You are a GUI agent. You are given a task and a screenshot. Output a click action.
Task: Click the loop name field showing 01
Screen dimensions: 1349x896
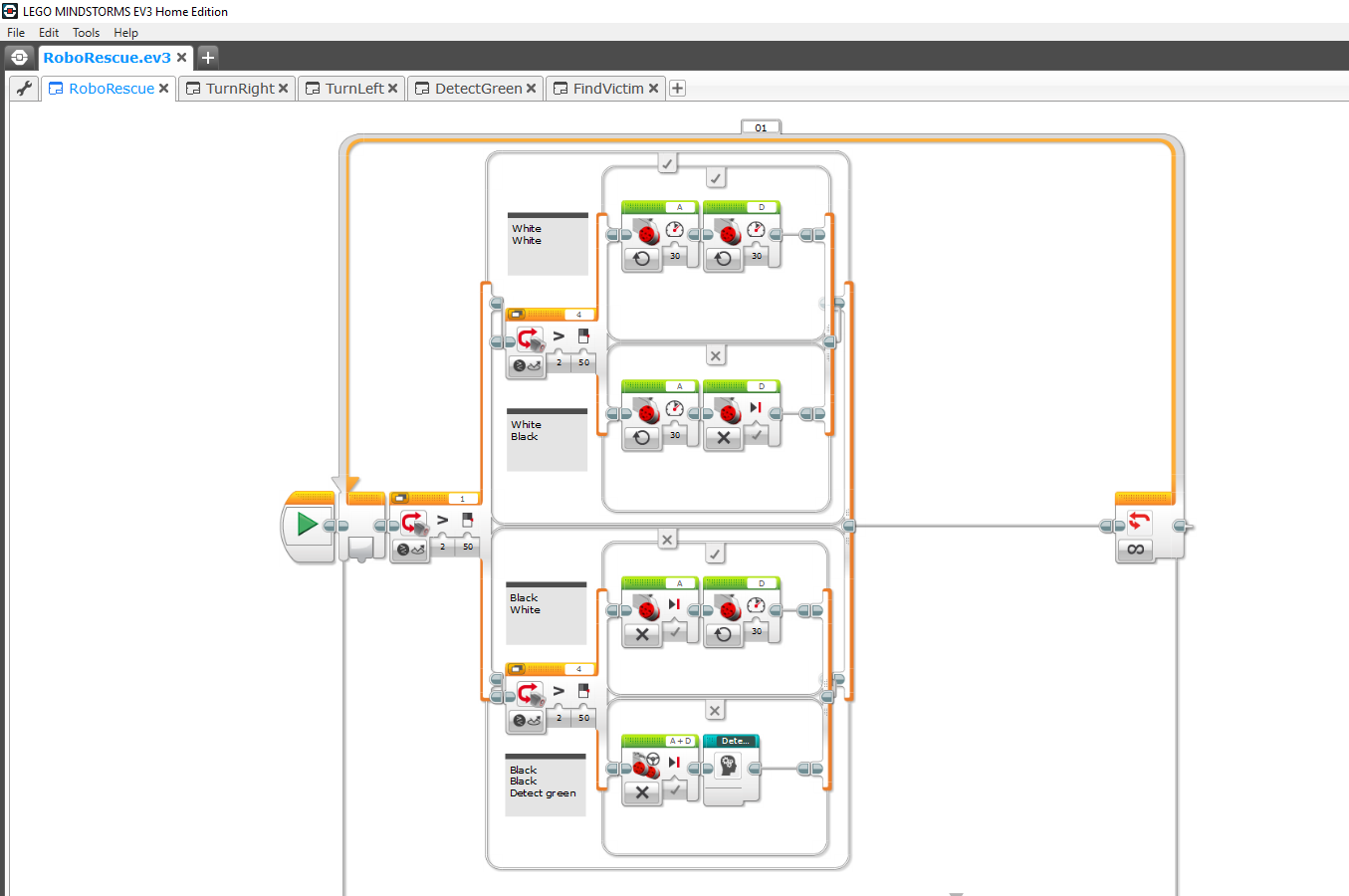[x=761, y=127]
